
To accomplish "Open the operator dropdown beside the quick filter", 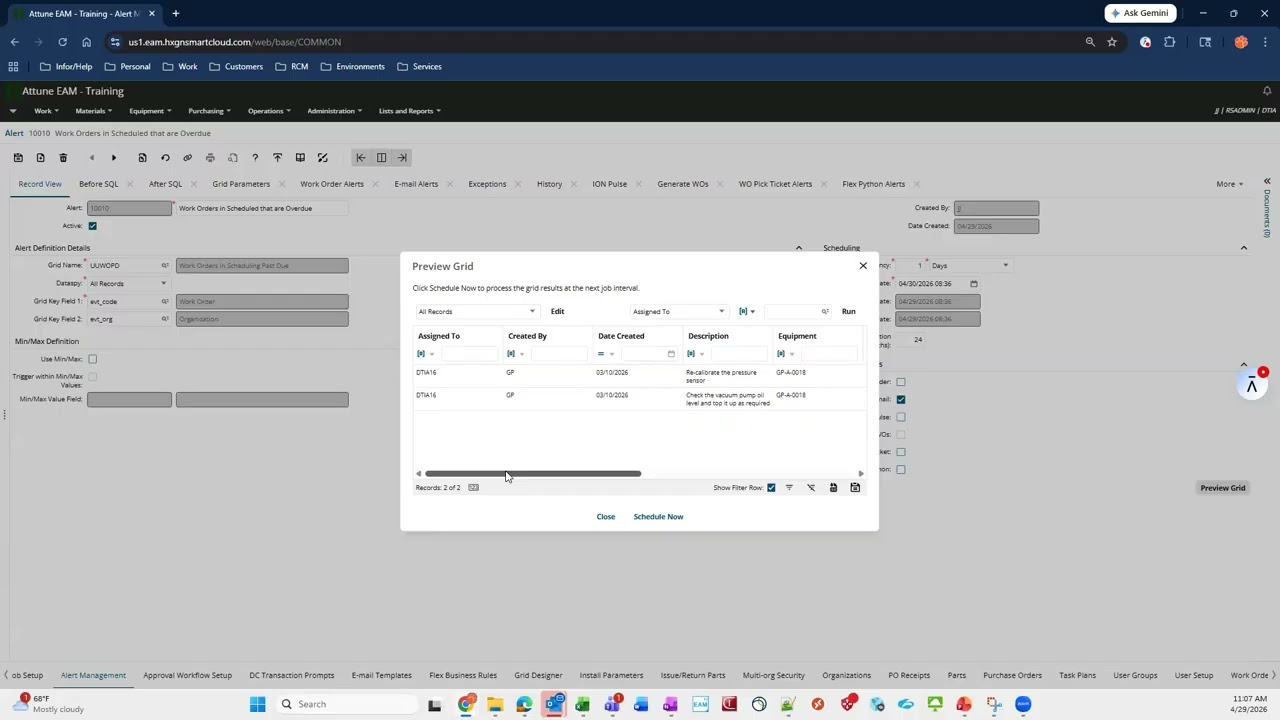I will pyautogui.click(x=747, y=312).
